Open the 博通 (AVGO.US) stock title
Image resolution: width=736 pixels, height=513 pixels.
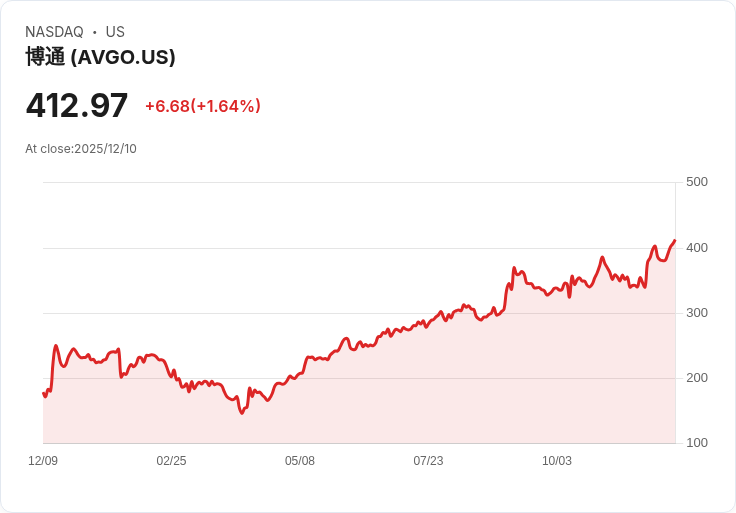coord(100,57)
